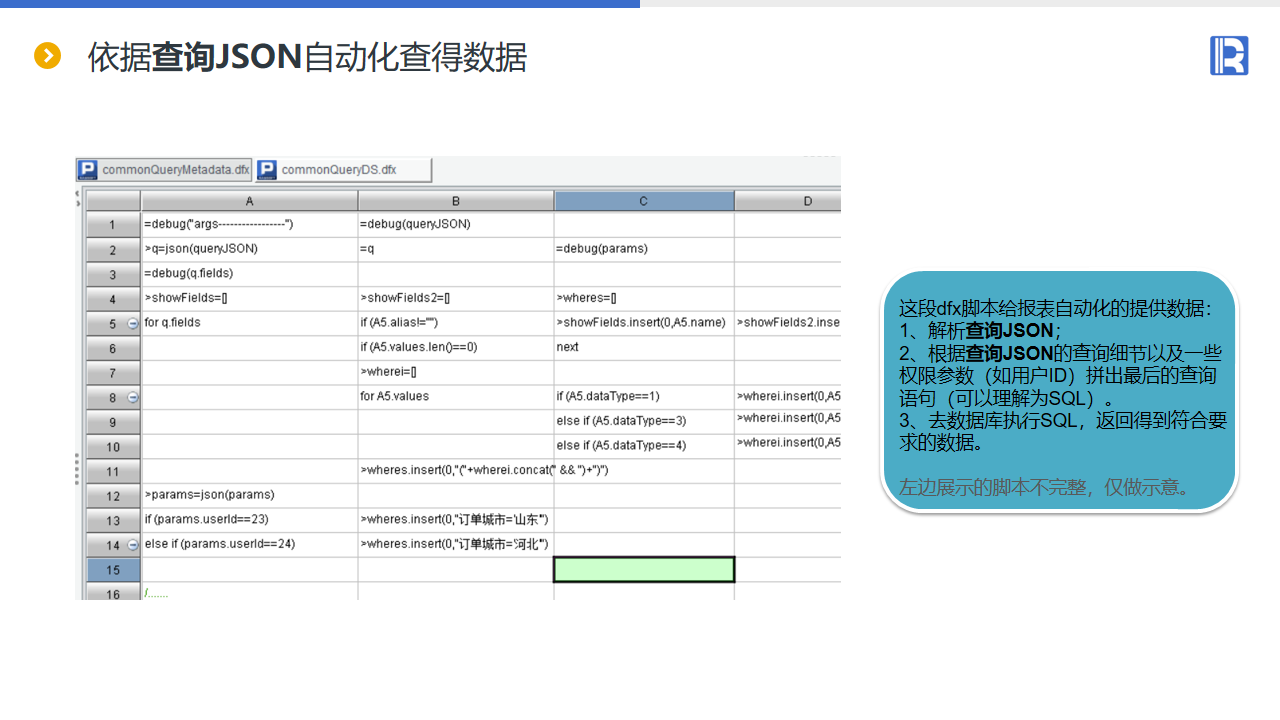The width and height of the screenshot is (1280, 720).
Task: Select the truncated >showFields2.inse cell in column D
Action: 788,323
